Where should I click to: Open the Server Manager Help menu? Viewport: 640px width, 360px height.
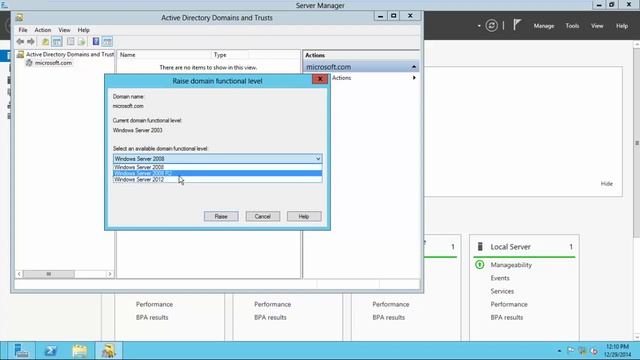622,26
